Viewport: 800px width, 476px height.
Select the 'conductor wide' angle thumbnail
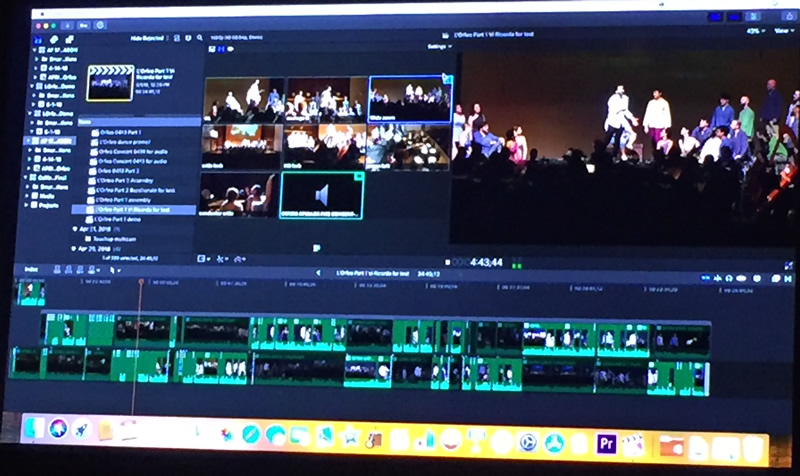[238, 194]
